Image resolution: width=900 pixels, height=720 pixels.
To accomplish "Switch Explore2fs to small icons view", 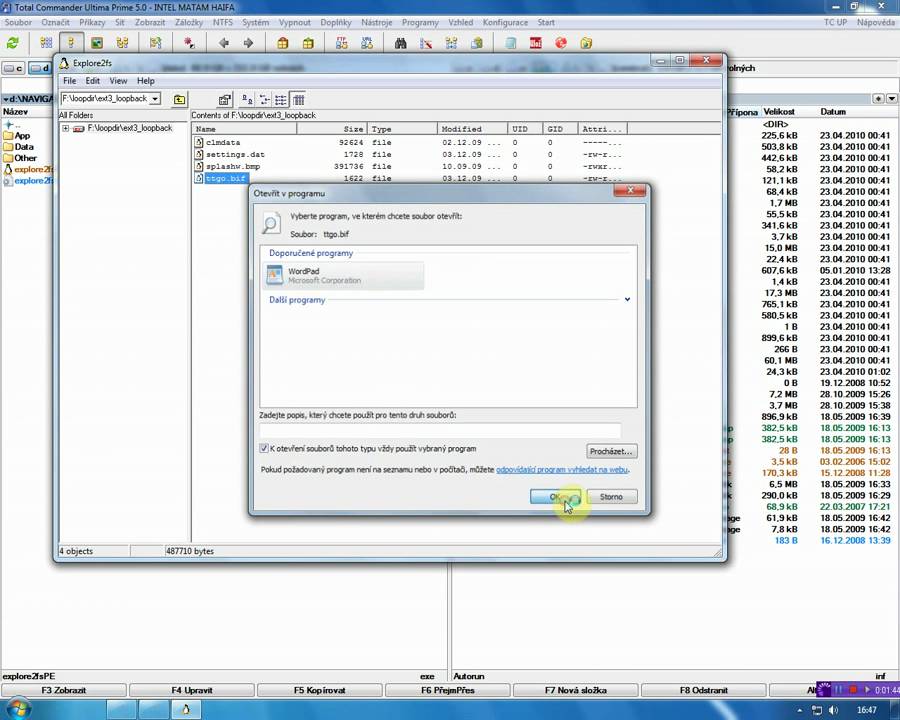I will (264, 100).
